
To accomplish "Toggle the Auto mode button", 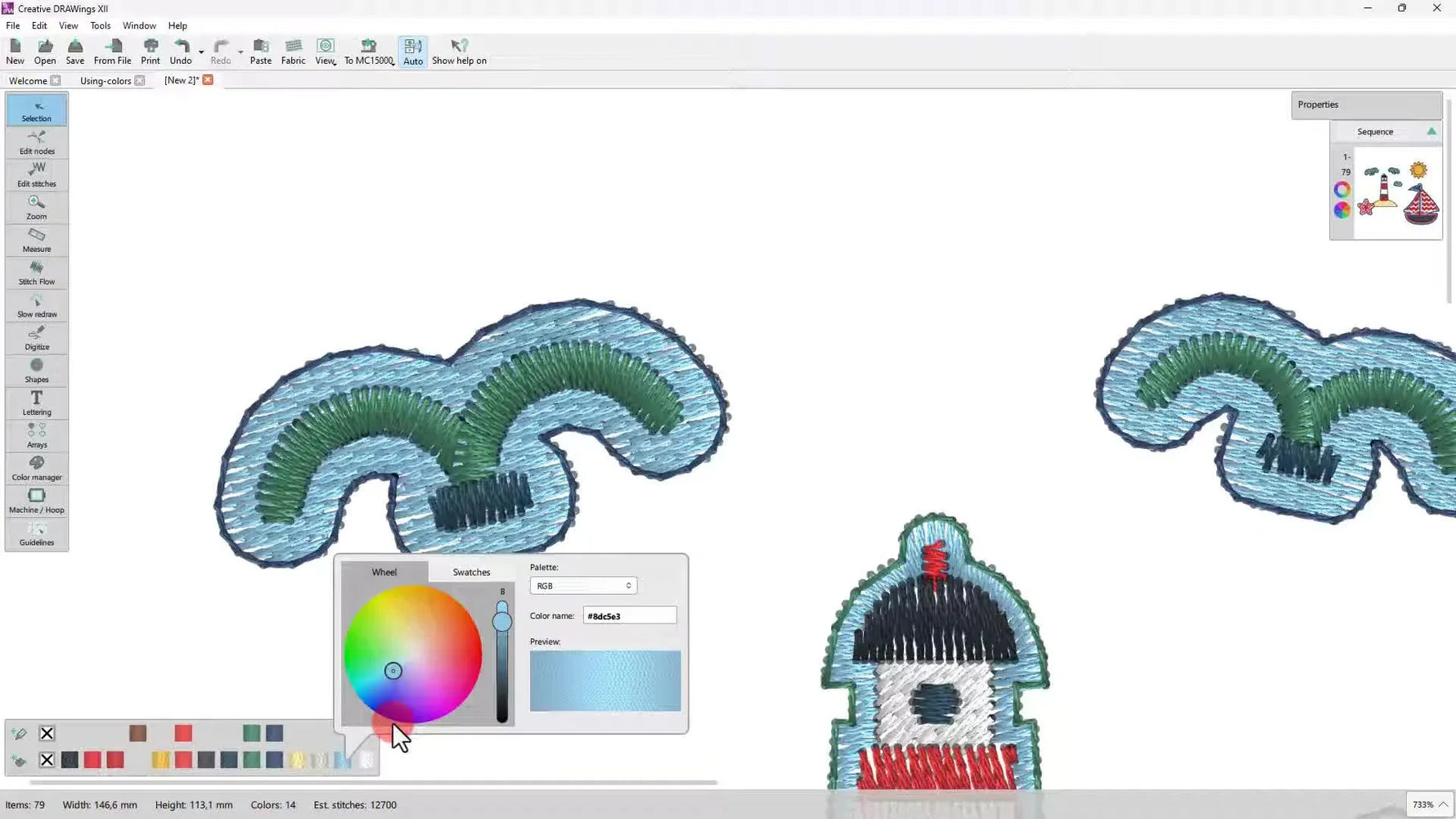I will [x=412, y=51].
